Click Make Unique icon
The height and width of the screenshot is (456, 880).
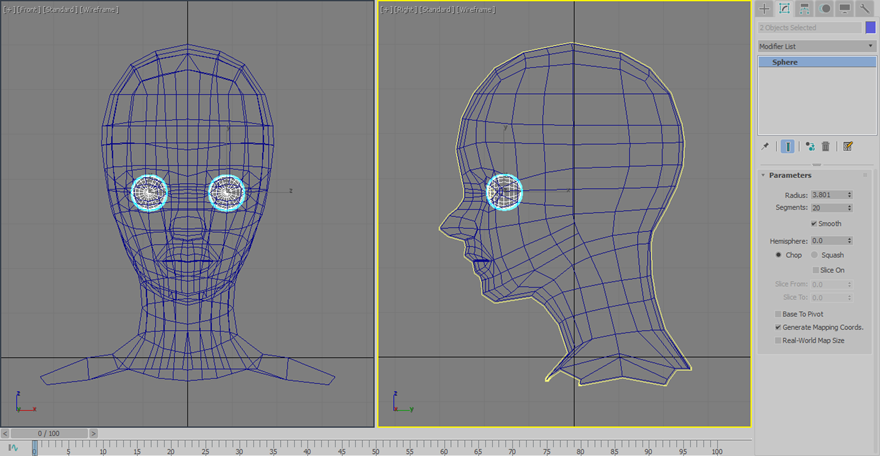(810, 146)
